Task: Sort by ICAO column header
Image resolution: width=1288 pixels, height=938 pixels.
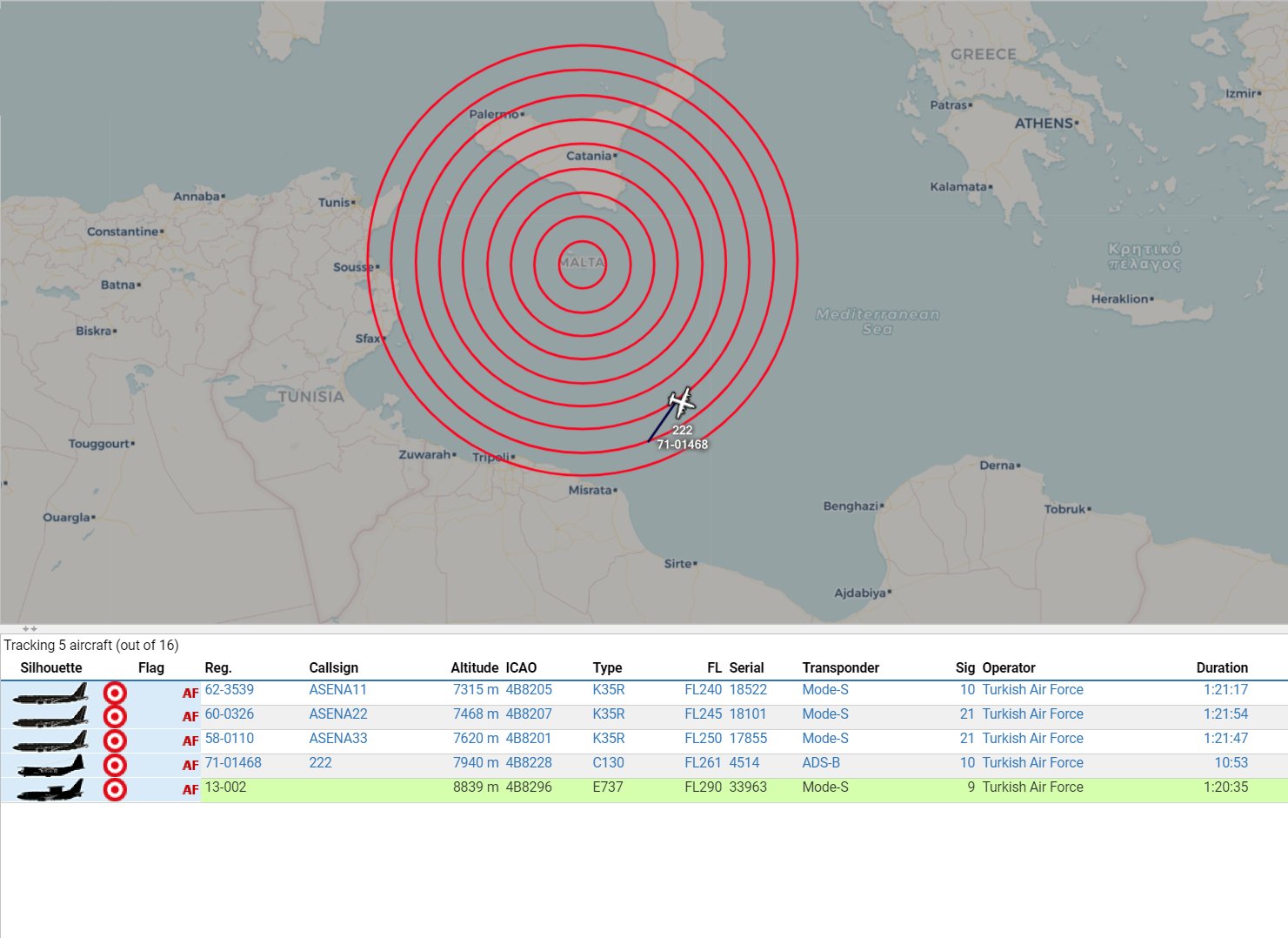Action: (521, 667)
